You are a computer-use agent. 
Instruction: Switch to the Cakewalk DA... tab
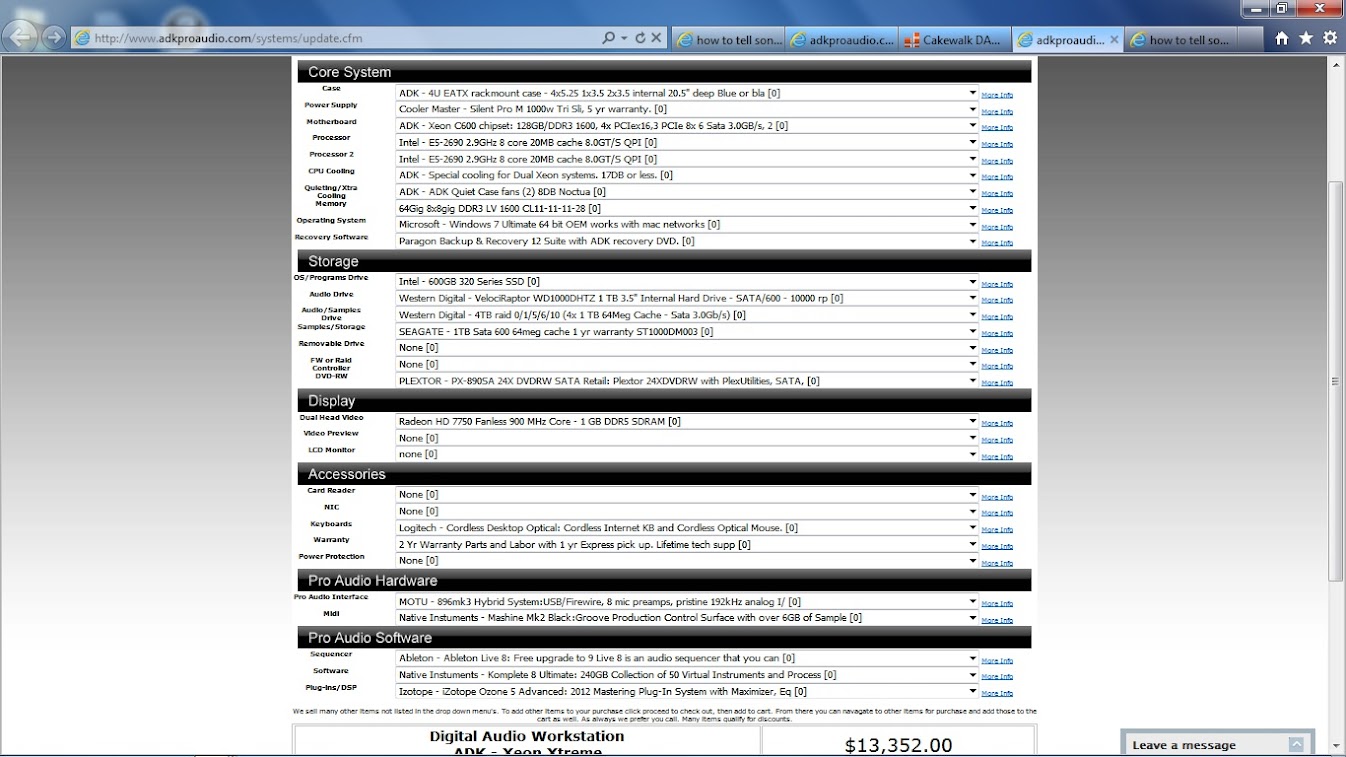pos(954,40)
